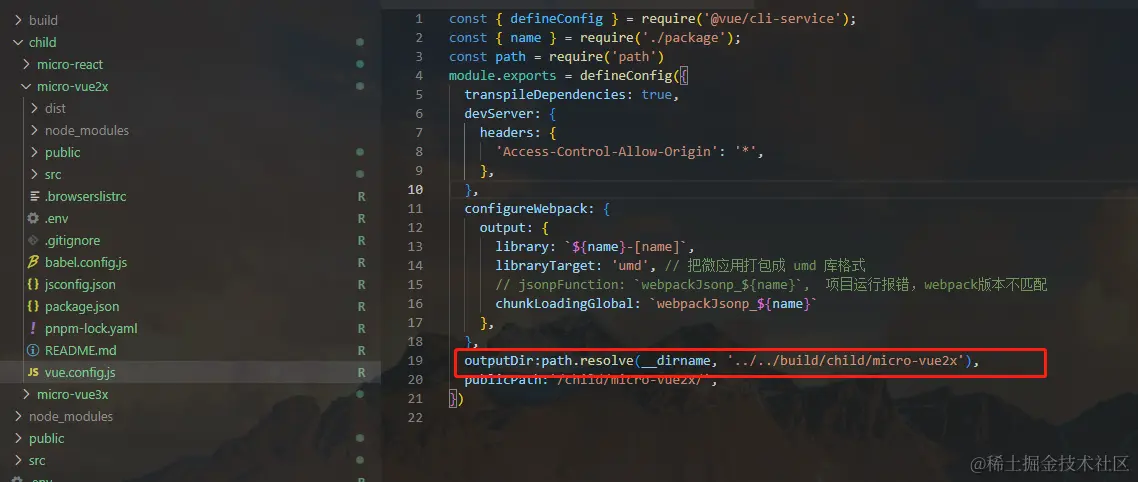Click the JS icon beside vue.config.js

(33, 372)
